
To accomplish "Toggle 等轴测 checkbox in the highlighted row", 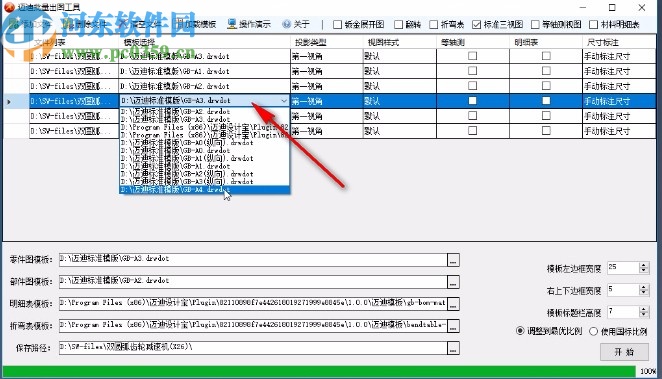I will click(x=472, y=100).
